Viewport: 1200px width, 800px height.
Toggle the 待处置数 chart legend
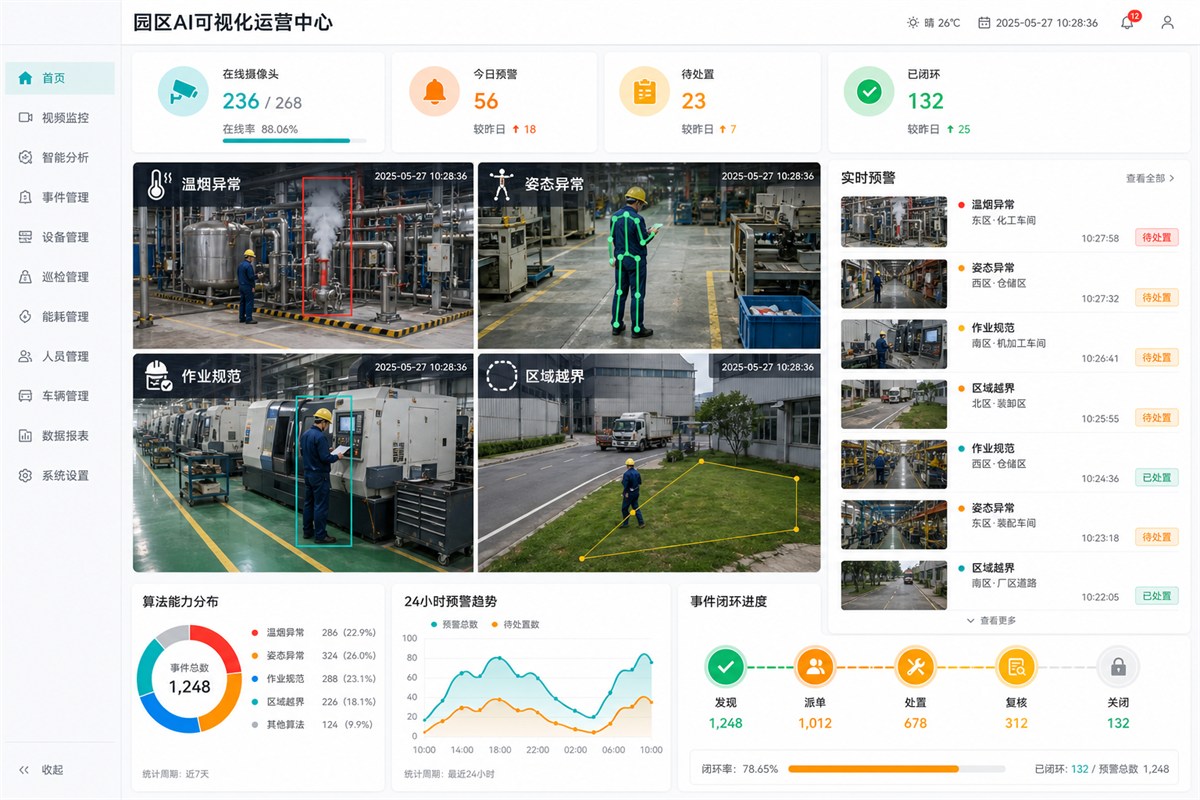[x=515, y=624]
